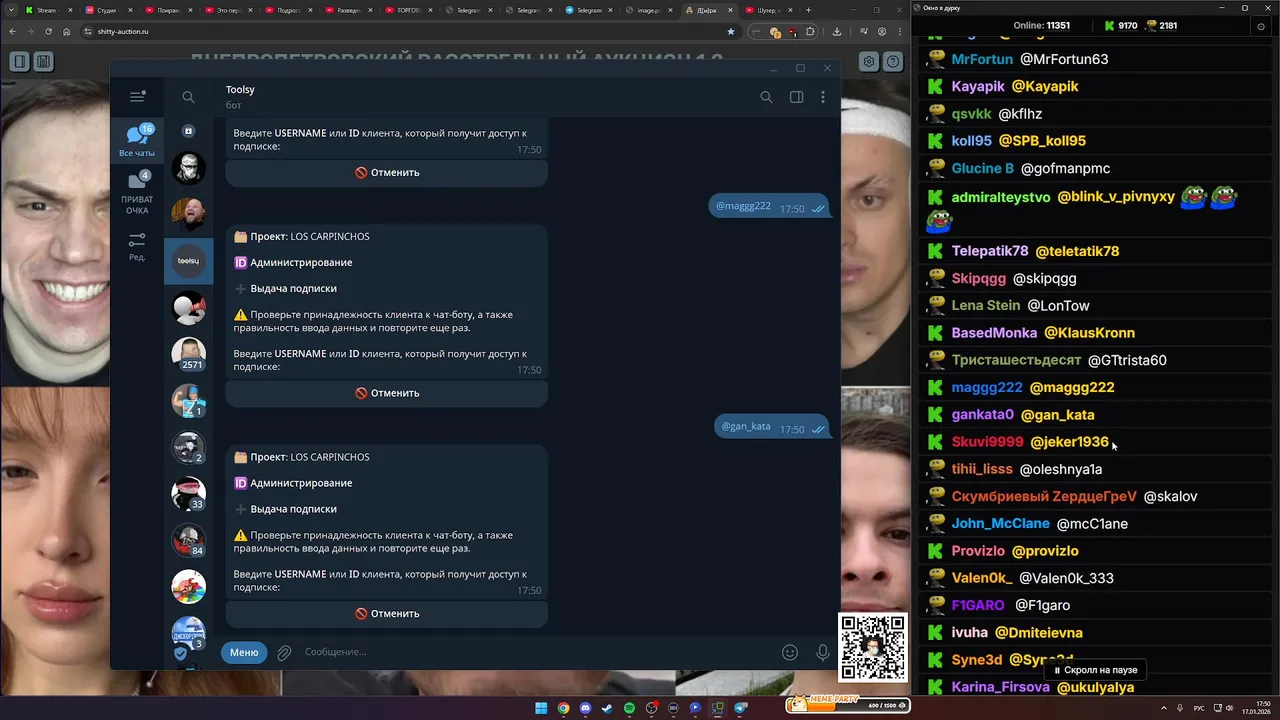
Task: Select the 'Все чаты' folder
Action: [137, 141]
